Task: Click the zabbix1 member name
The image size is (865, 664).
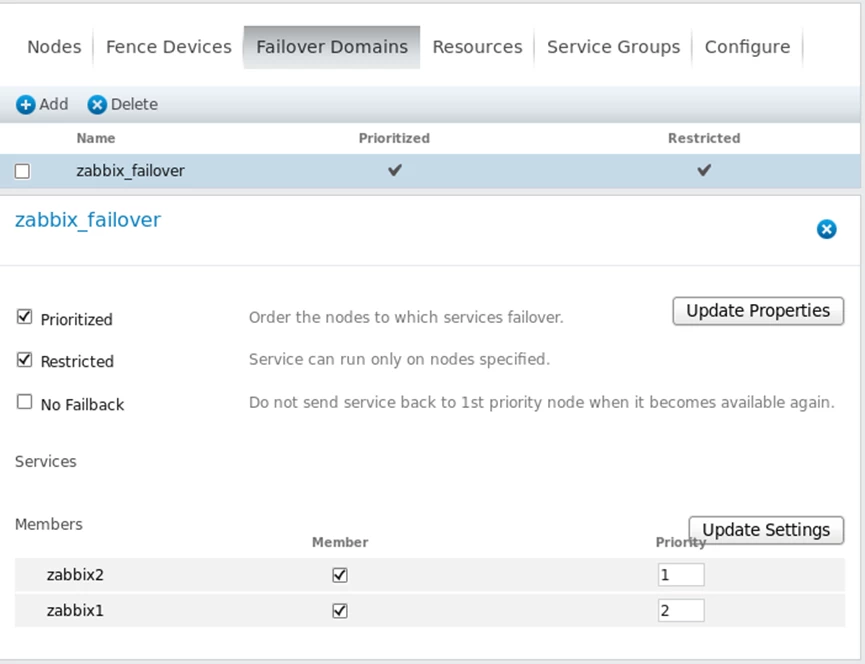Action: pyautogui.click(x=75, y=611)
